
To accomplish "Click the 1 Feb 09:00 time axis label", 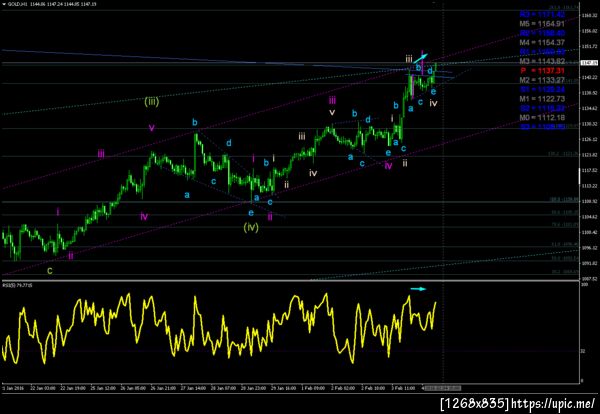I will (x=313, y=388).
